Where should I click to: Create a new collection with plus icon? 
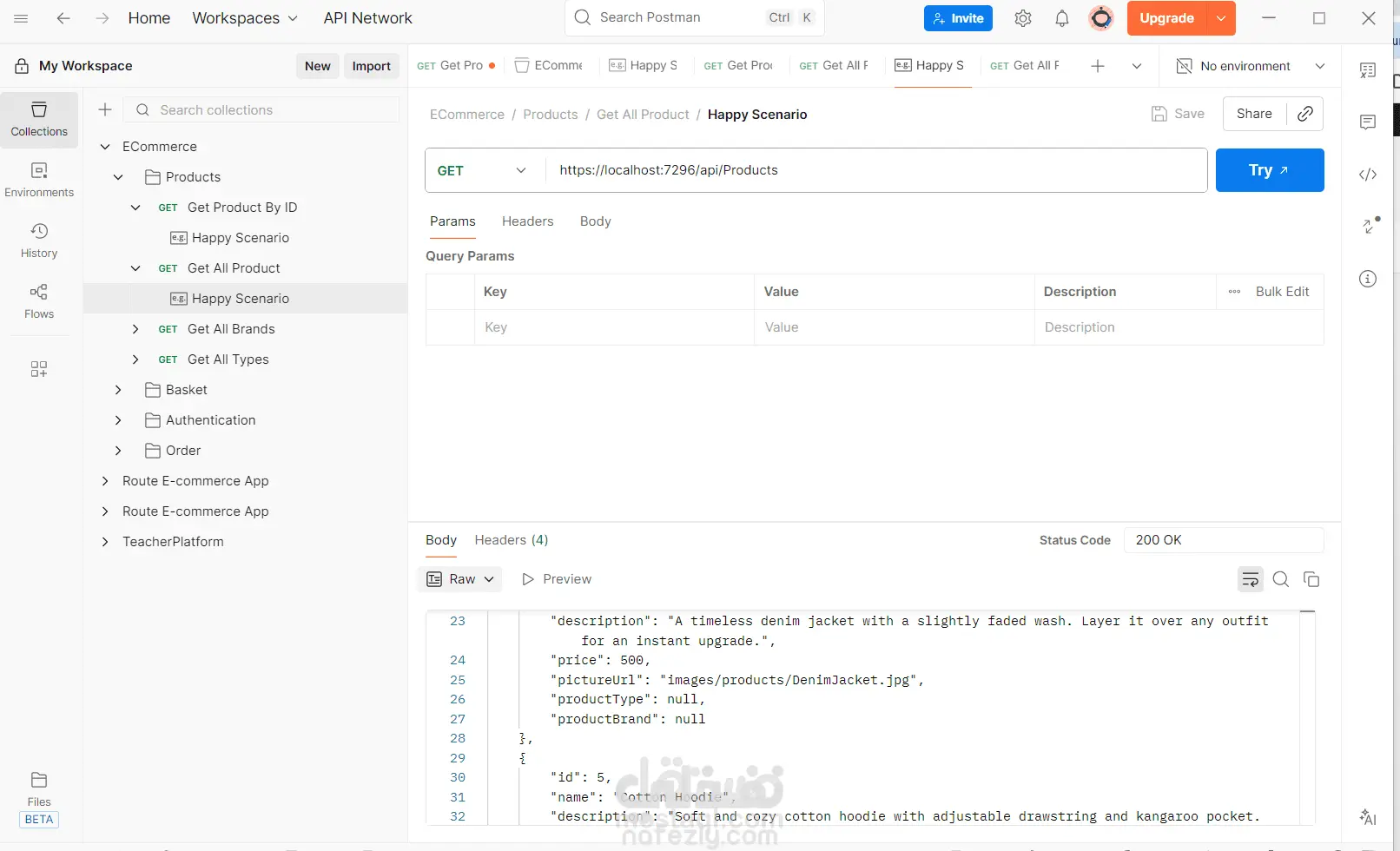[105, 109]
